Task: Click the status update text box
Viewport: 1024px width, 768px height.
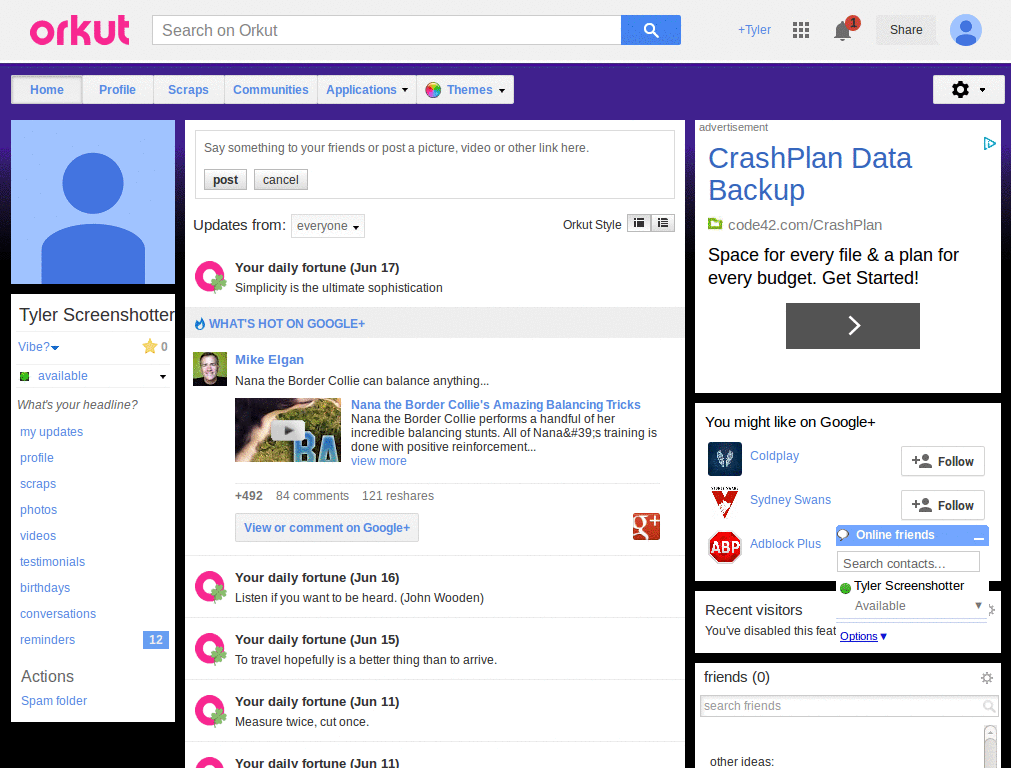Action: (x=434, y=148)
